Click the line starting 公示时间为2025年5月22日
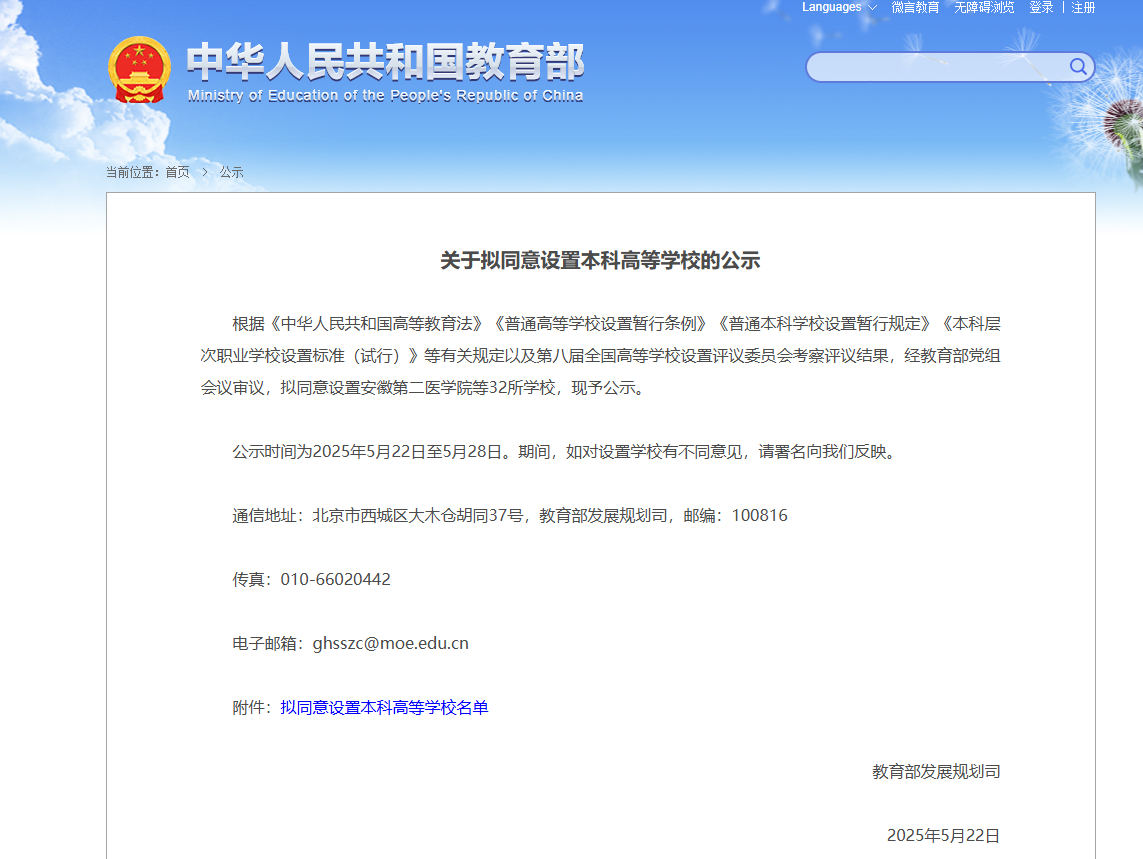 click(x=566, y=451)
